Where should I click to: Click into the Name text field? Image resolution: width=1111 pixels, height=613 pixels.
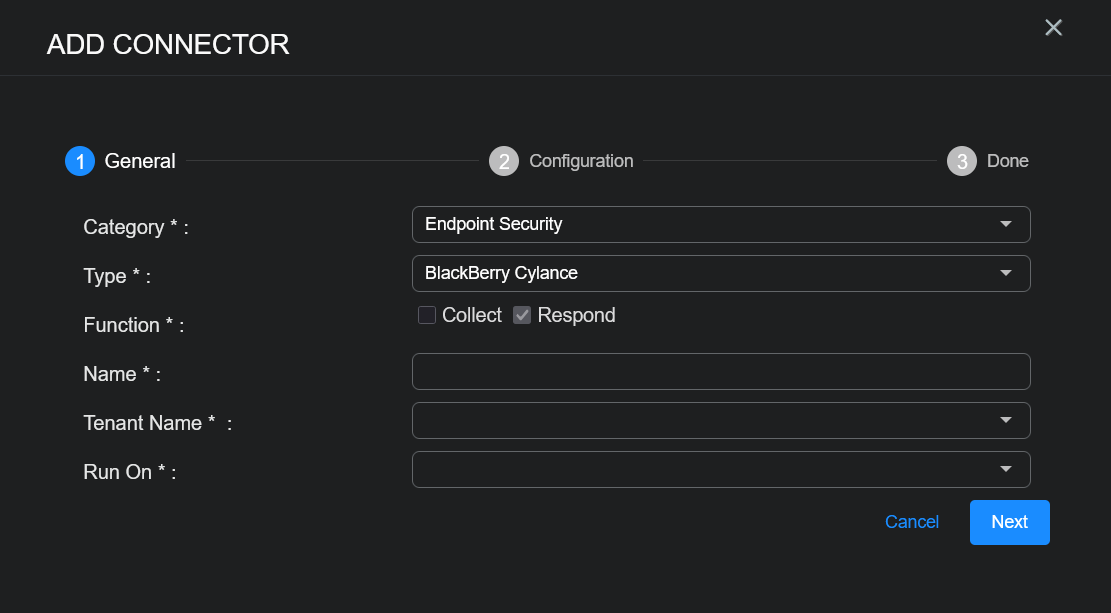(721, 371)
